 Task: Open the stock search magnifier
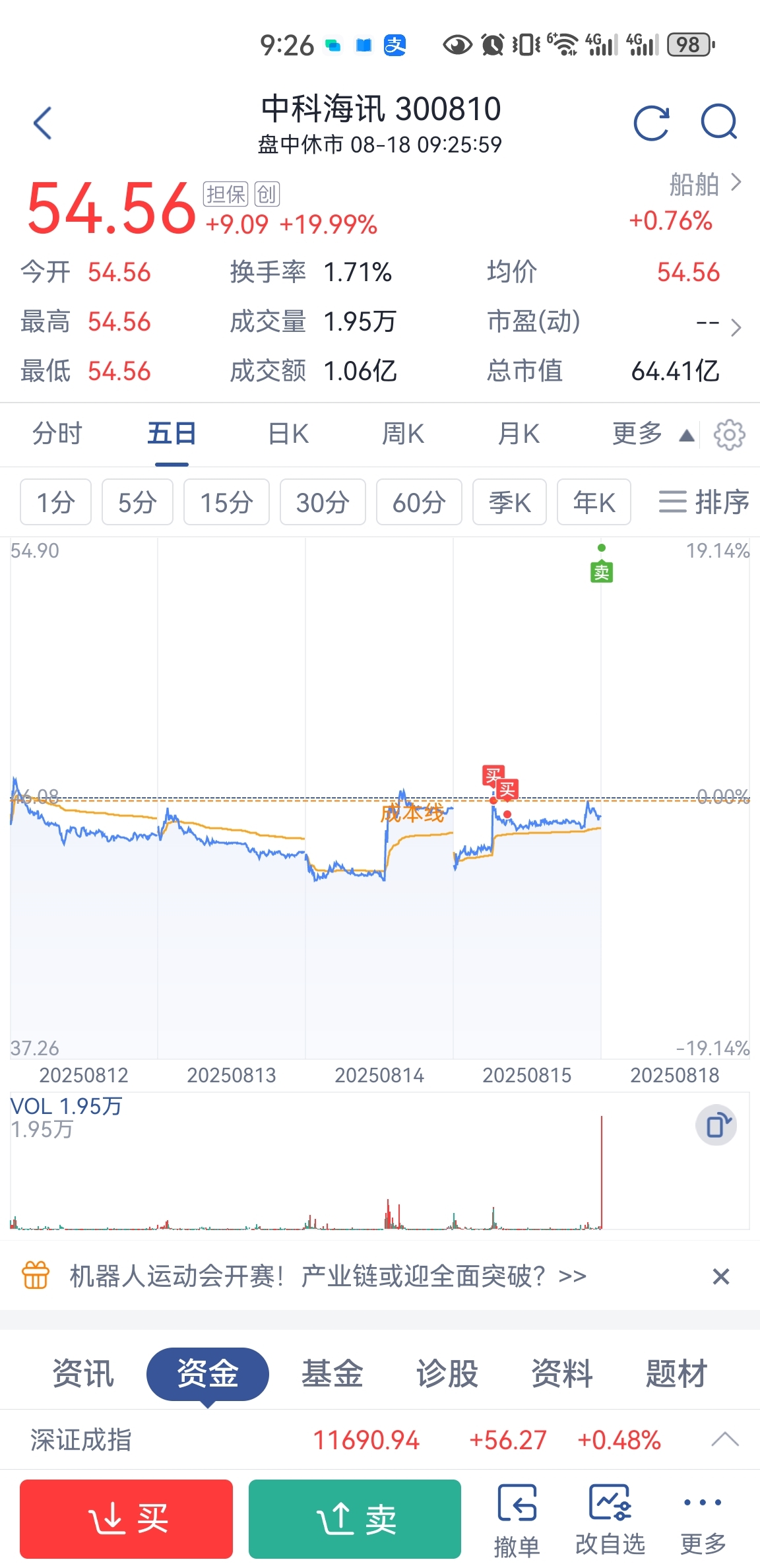coord(719,122)
